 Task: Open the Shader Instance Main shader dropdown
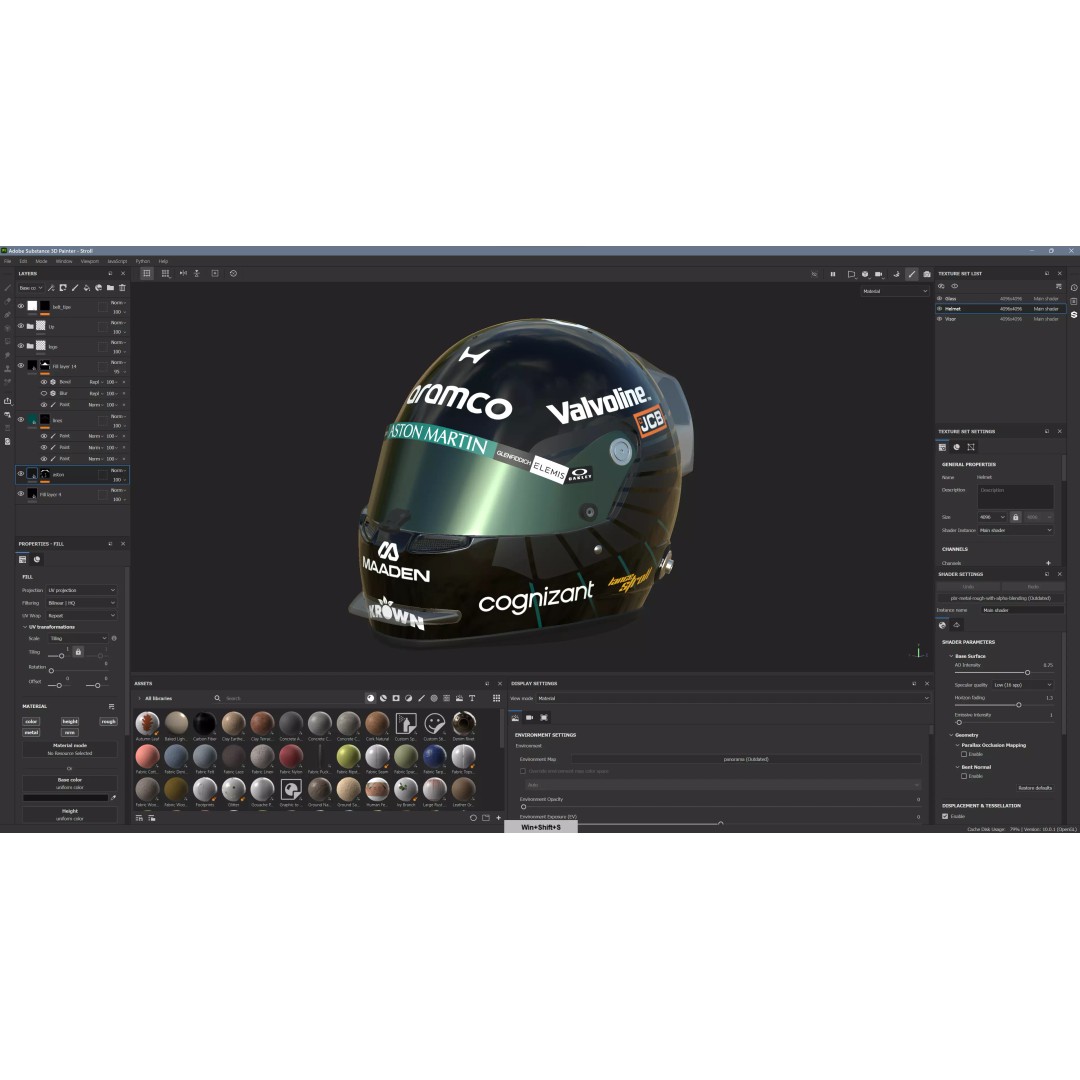[1015, 530]
